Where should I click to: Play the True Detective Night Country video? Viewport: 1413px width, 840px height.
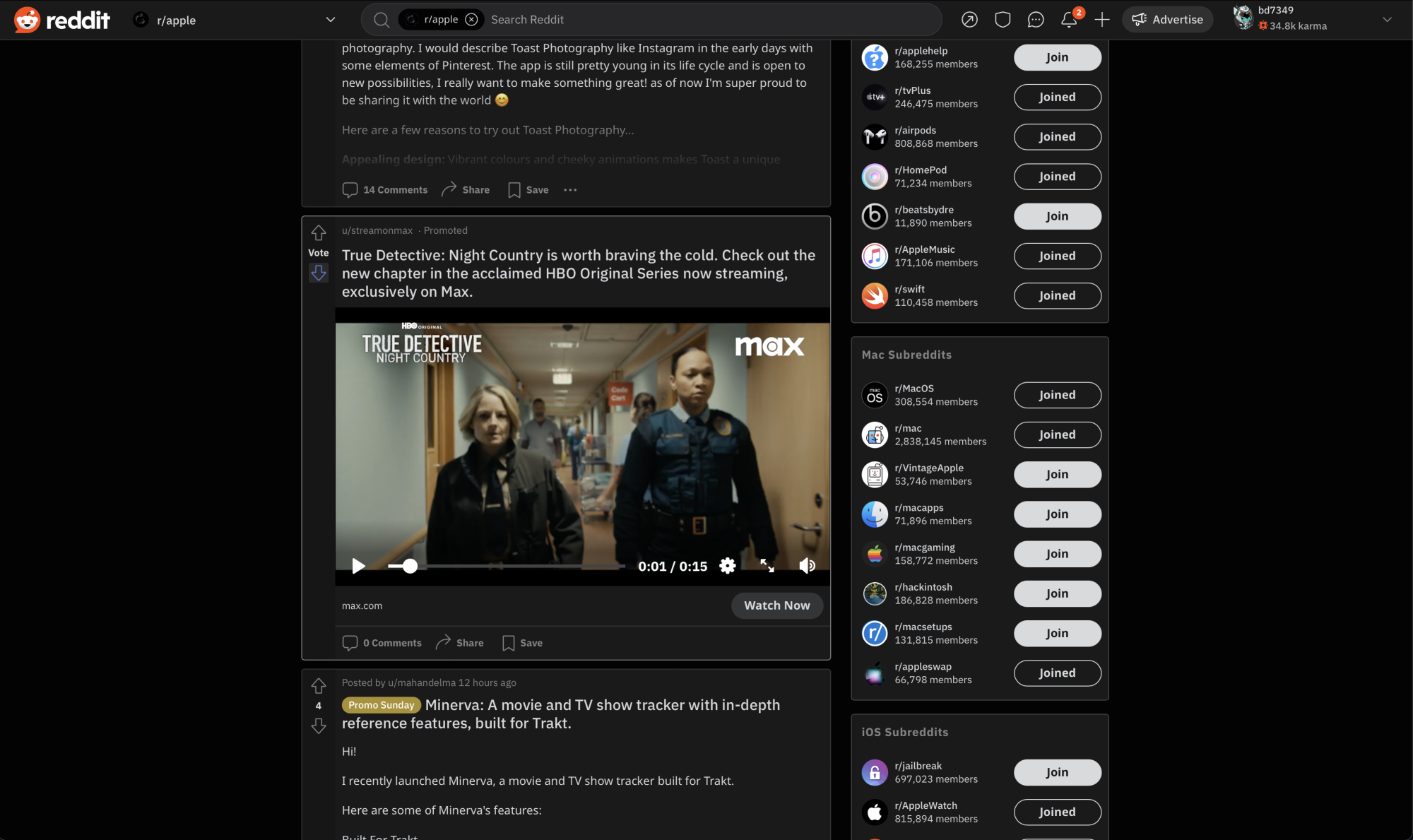click(358, 565)
